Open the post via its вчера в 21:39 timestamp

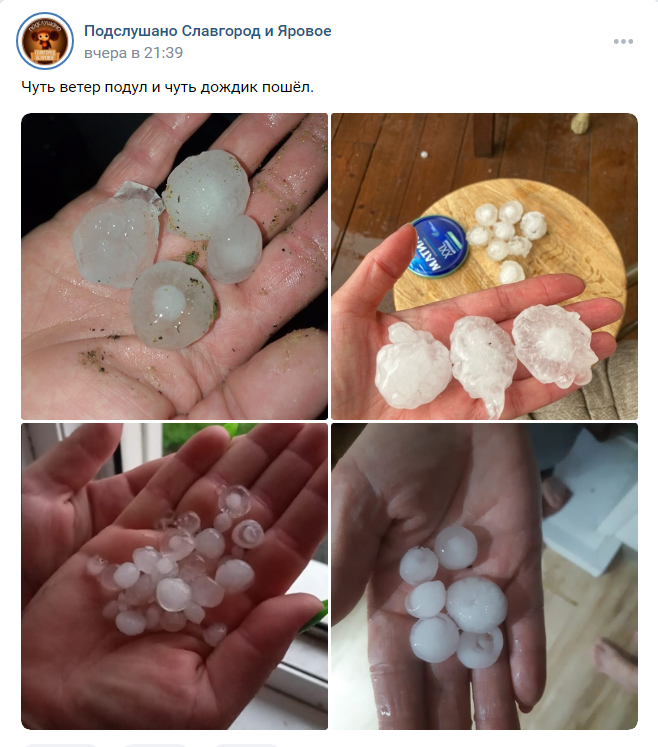coord(133,52)
